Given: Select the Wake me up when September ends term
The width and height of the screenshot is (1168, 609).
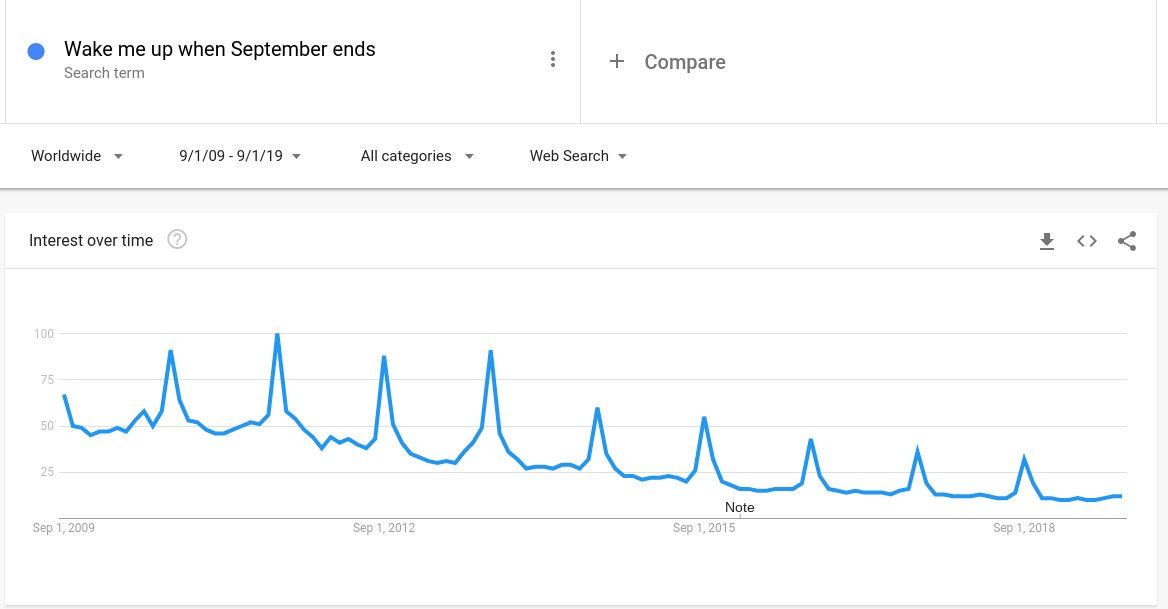Looking at the screenshot, I should 219,49.
